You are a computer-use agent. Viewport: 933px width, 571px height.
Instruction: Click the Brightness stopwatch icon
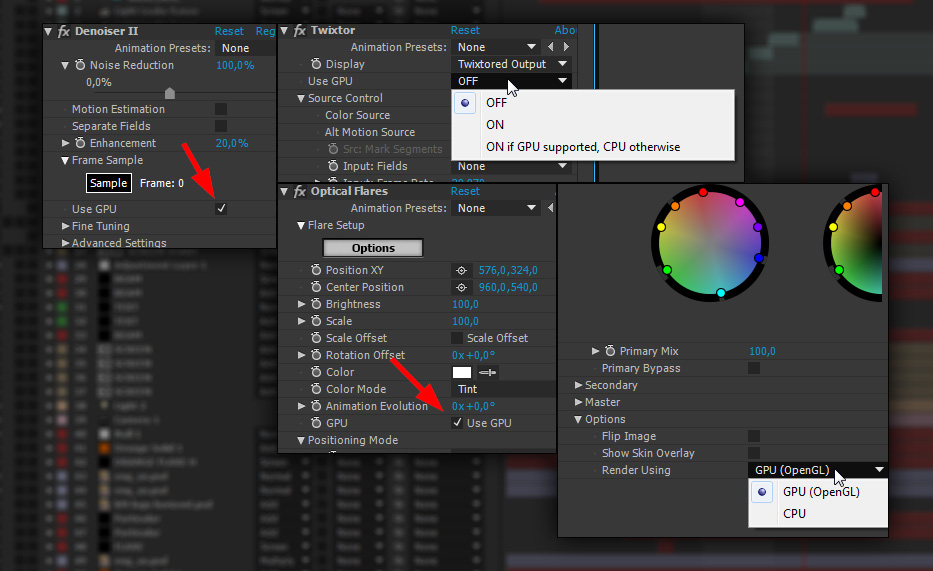[x=316, y=304]
